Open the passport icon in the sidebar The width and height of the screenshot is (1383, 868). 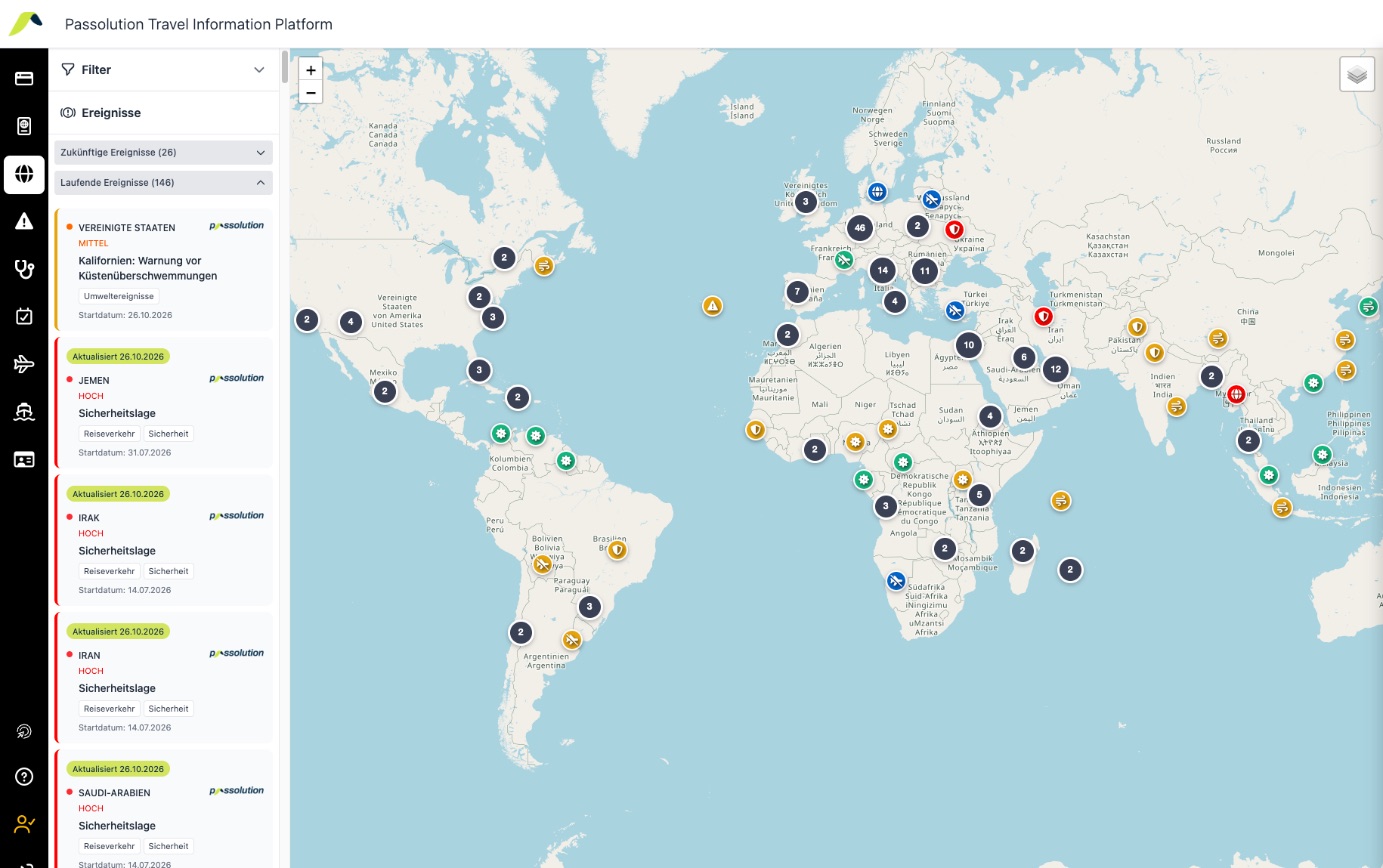point(24,126)
